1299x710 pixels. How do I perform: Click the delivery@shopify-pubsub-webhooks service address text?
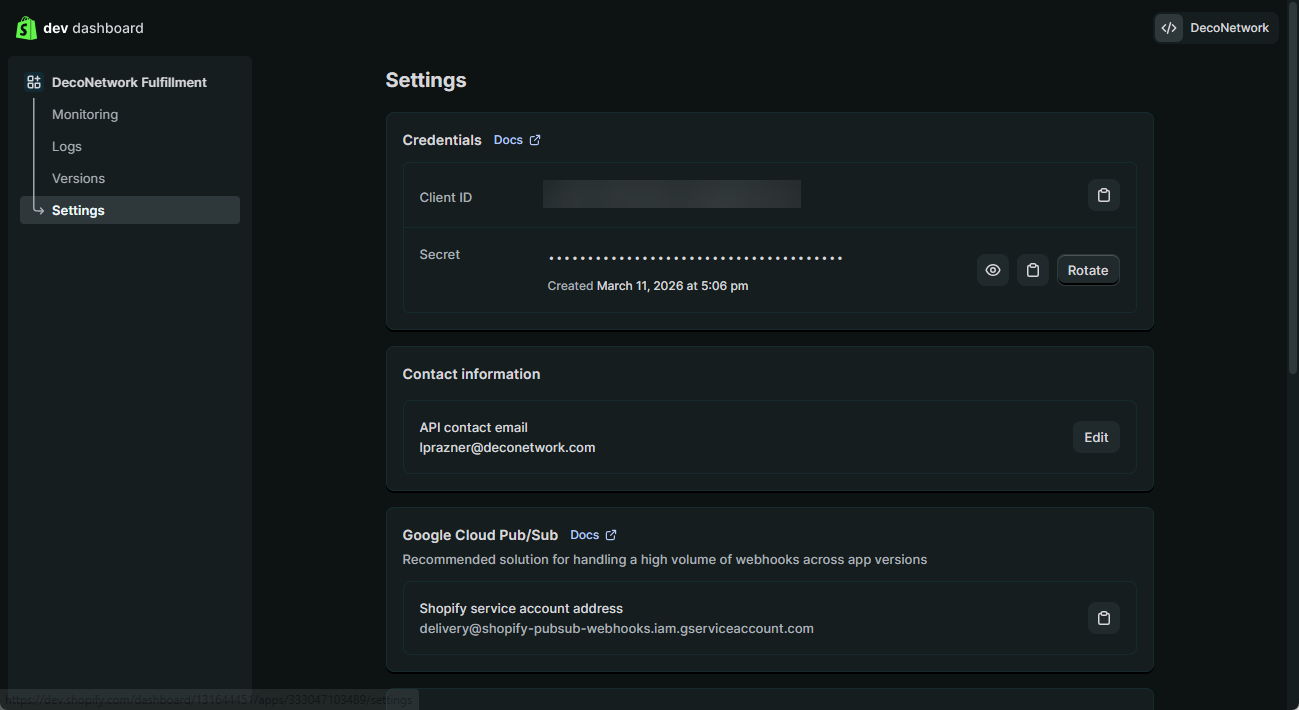click(616, 629)
